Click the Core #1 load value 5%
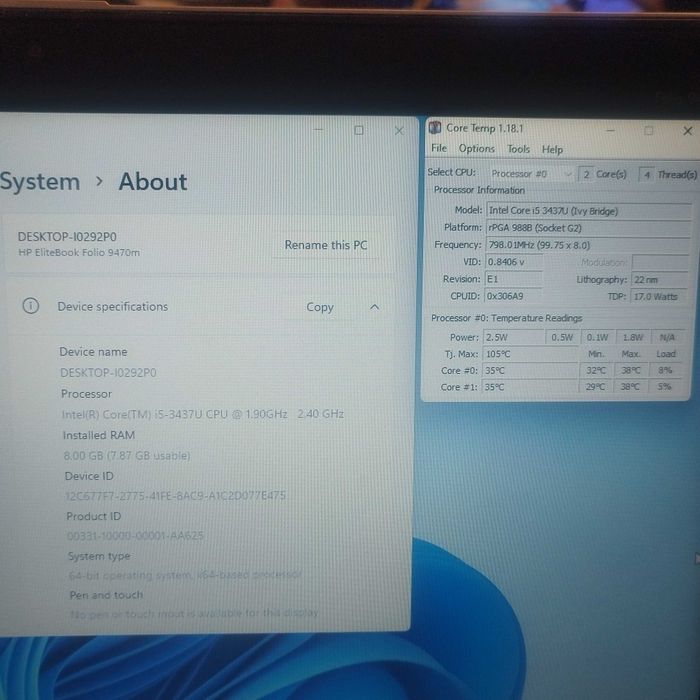700x700 pixels. coord(664,386)
